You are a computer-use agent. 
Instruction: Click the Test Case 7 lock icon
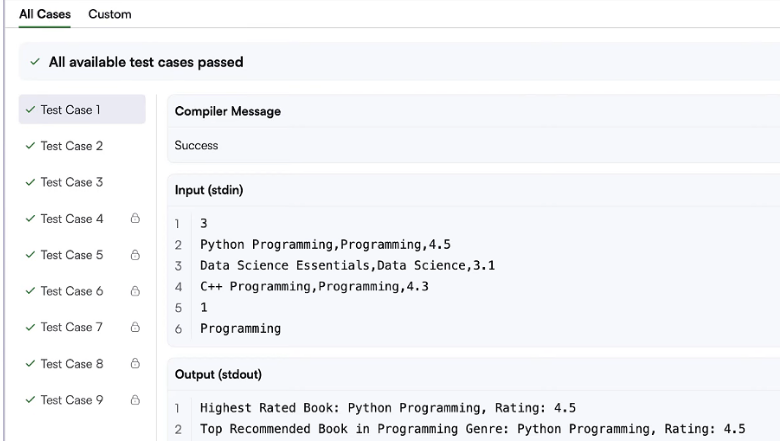click(x=134, y=328)
